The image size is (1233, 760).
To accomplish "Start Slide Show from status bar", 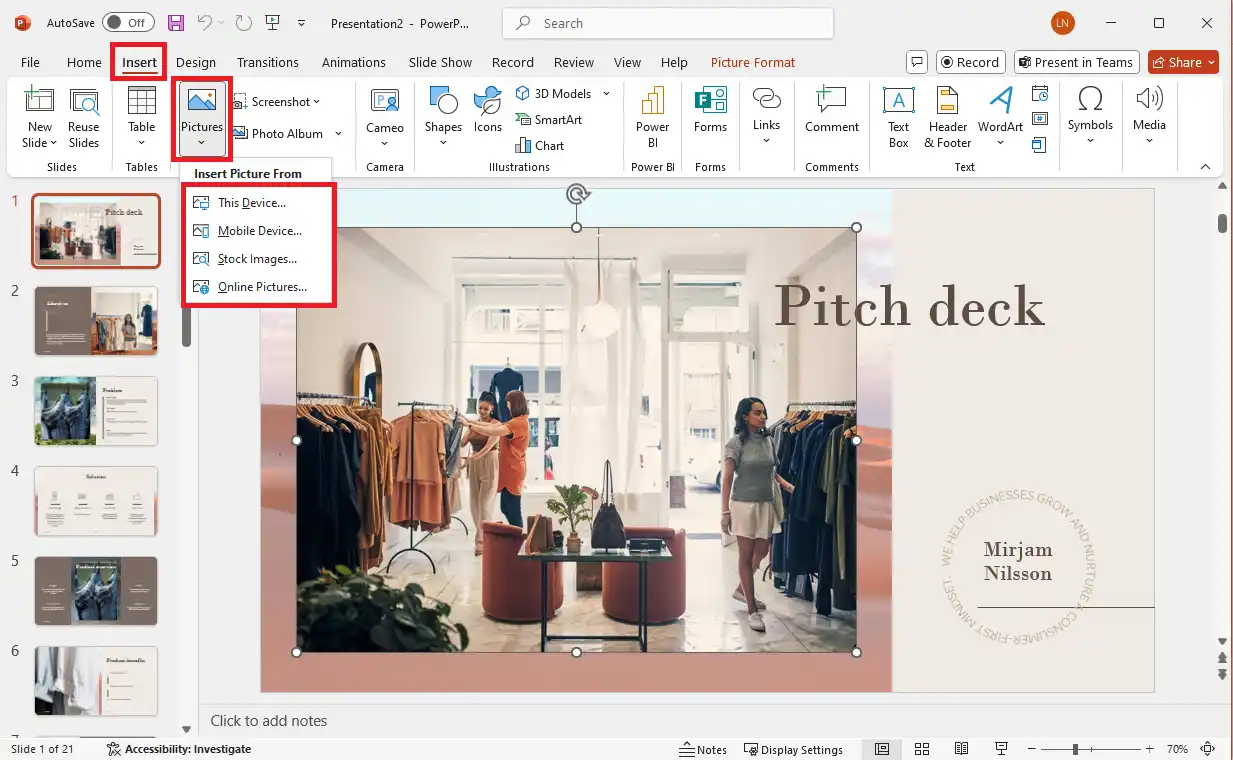I will tap(1001, 749).
